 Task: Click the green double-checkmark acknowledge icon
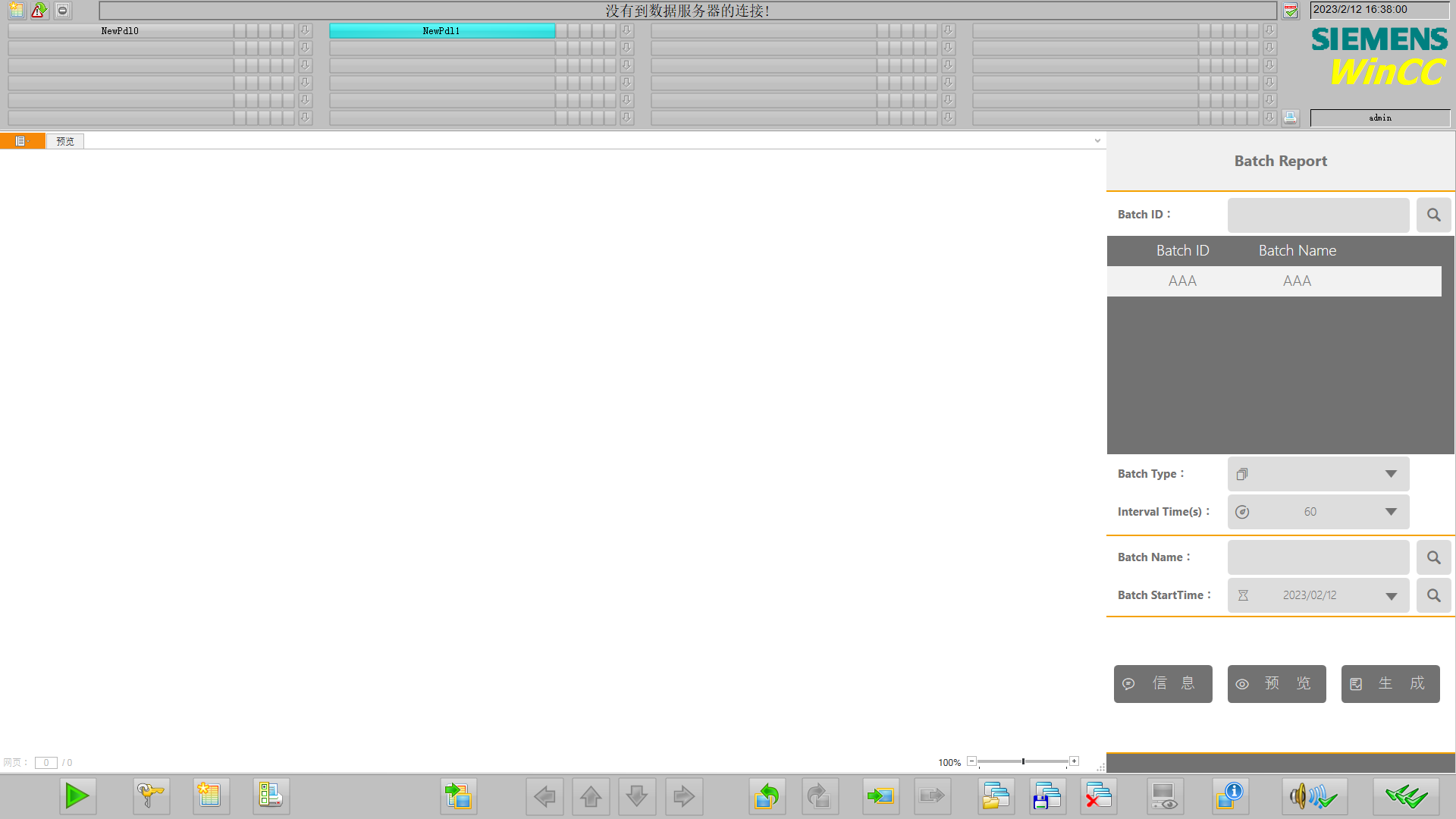1405,796
